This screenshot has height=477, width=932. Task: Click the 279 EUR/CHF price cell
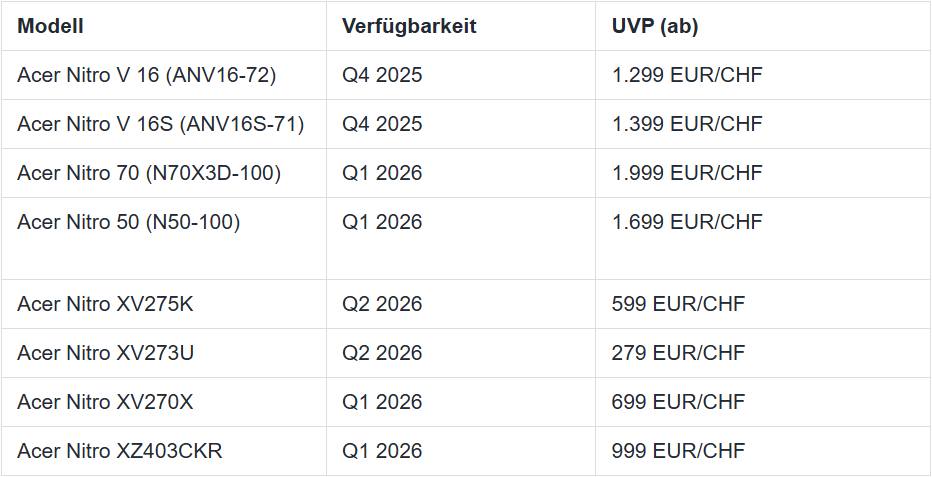[763, 353]
